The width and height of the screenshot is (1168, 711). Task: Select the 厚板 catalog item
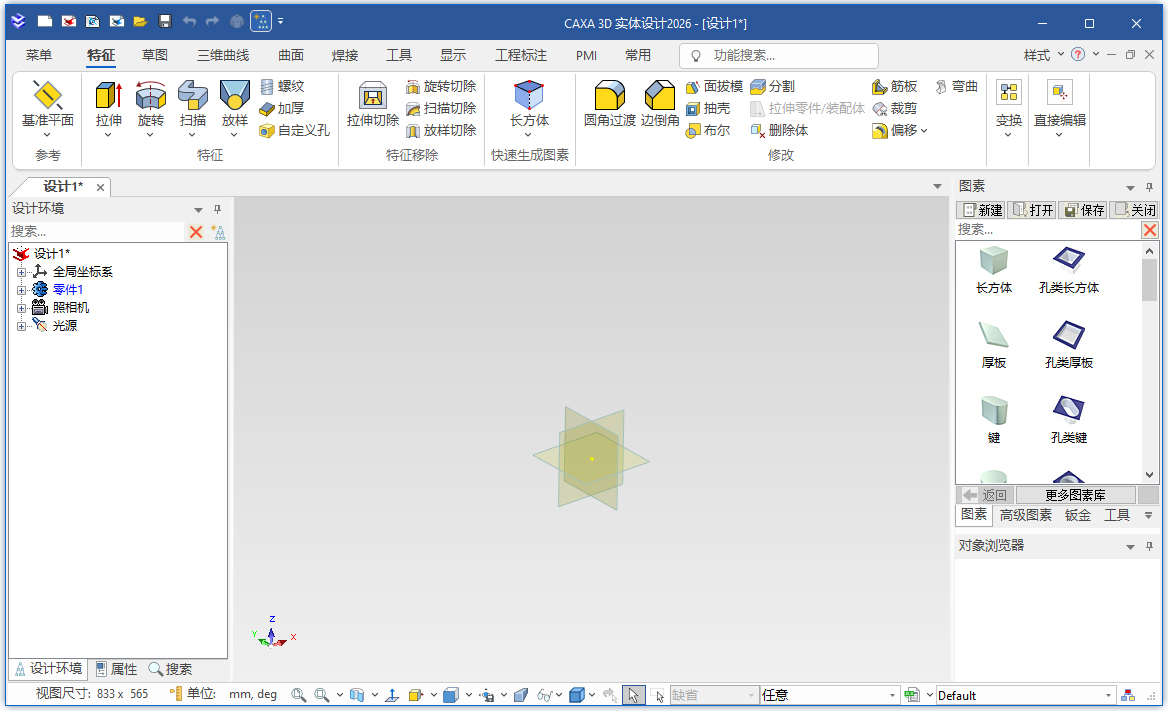click(x=994, y=344)
